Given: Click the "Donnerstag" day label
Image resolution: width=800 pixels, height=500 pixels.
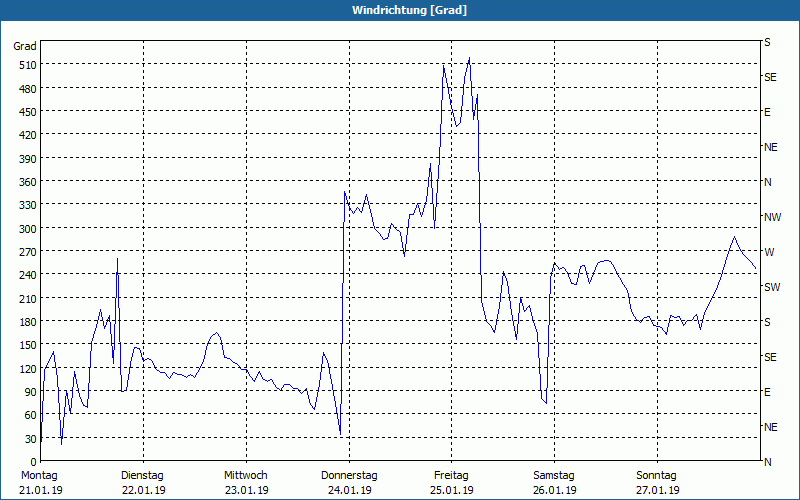Looking at the screenshot, I should pos(349,476).
